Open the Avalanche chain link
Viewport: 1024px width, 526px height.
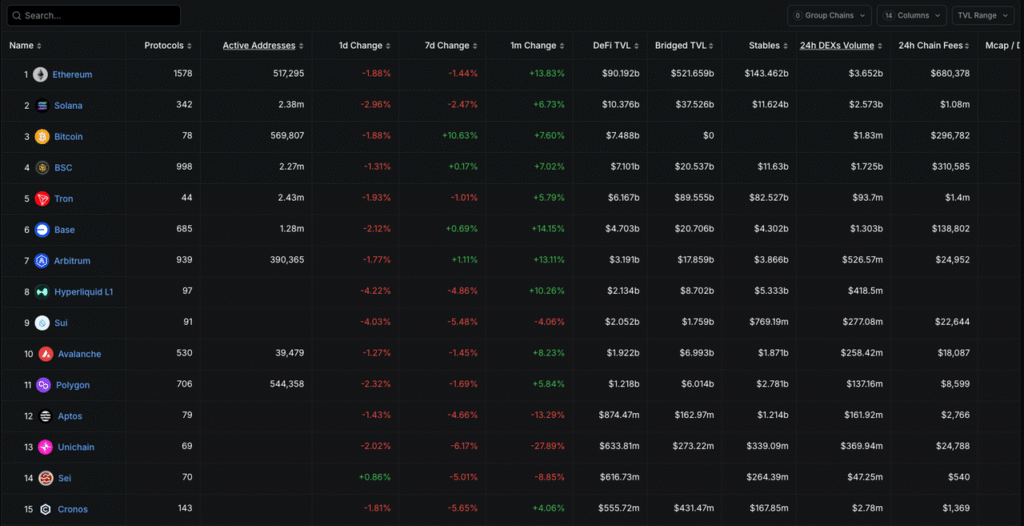coord(80,353)
